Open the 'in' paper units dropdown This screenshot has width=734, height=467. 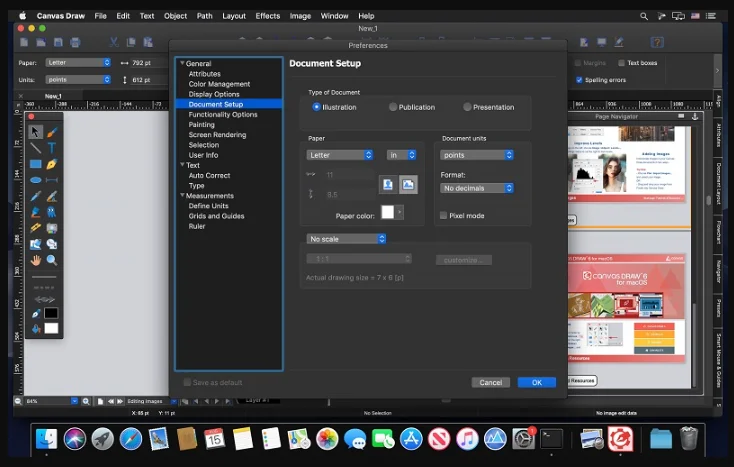pyautogui.click(x=401, y=155)
